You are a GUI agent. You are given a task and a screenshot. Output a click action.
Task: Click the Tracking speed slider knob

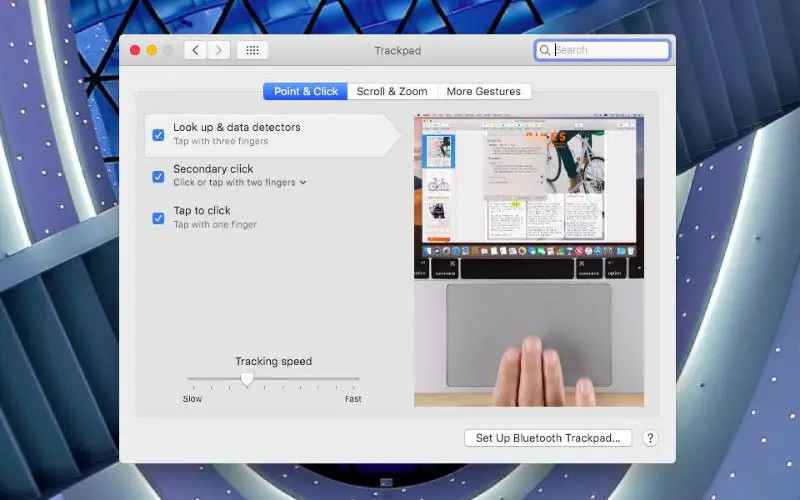(x=247, y=379)
